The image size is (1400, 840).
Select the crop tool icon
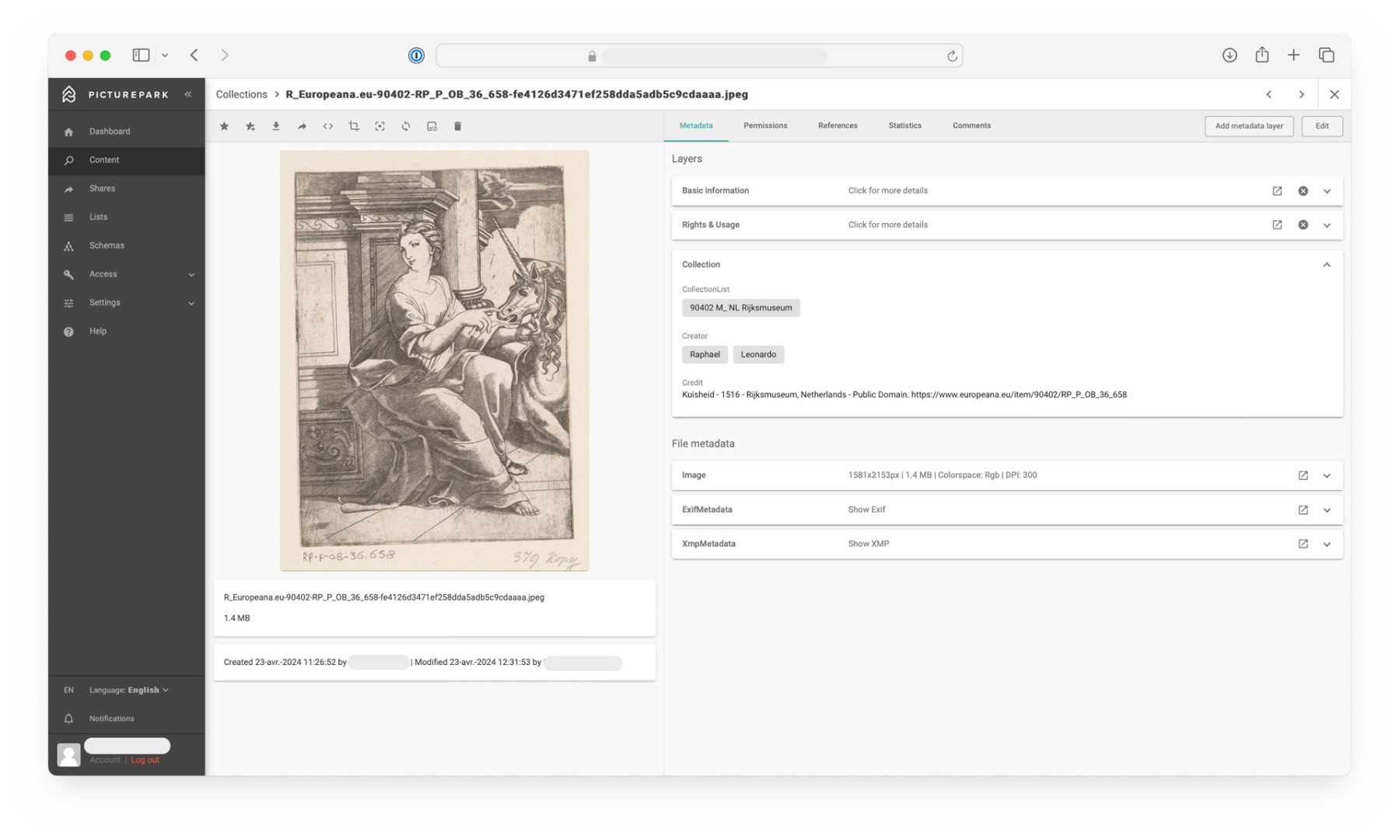pyautogui.click(x=354, y=126)
